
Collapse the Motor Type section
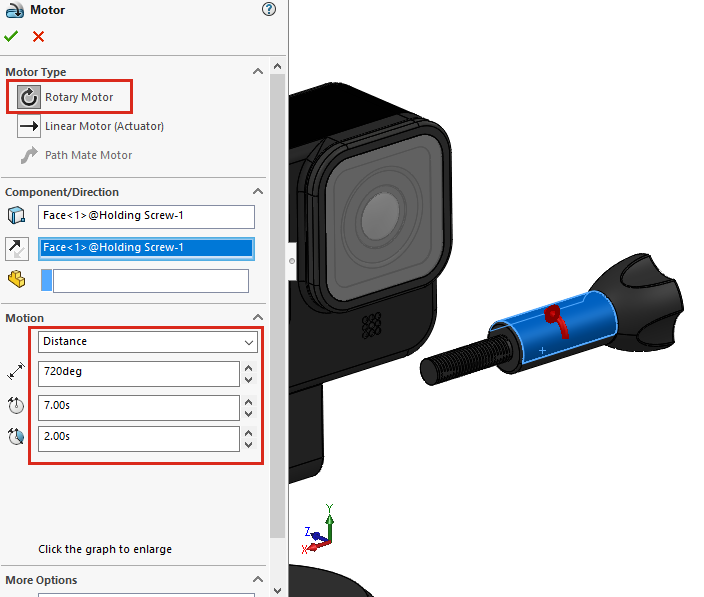[258, 72]
